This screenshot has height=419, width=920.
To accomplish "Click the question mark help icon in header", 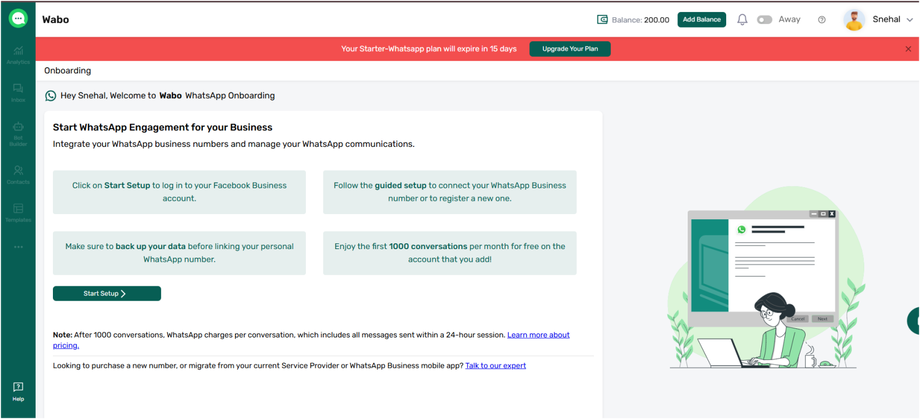I will pos(822,20).
